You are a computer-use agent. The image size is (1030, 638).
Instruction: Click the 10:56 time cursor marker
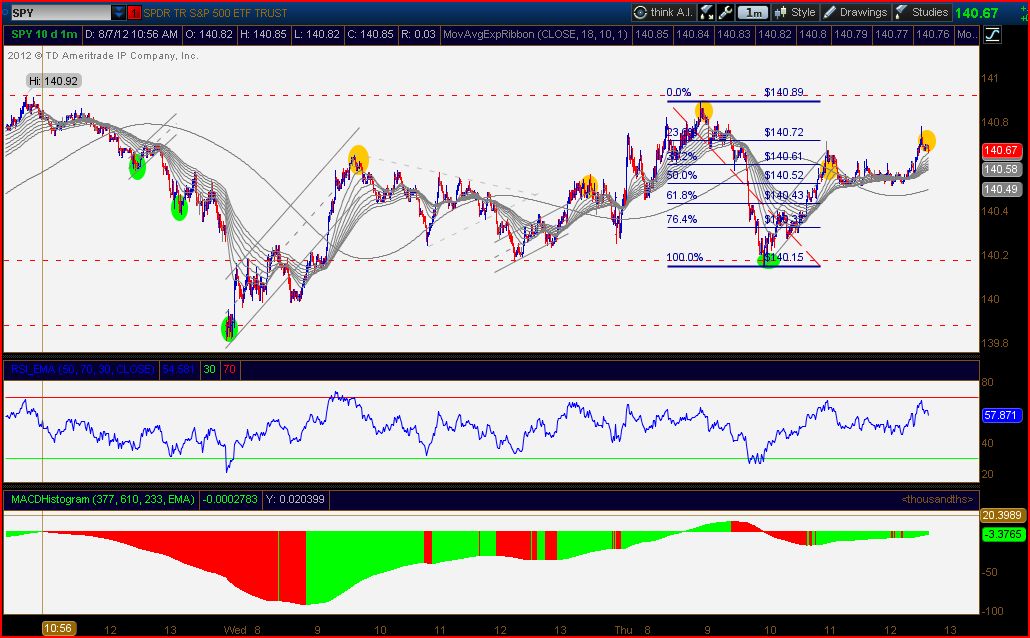click(58, 629)
